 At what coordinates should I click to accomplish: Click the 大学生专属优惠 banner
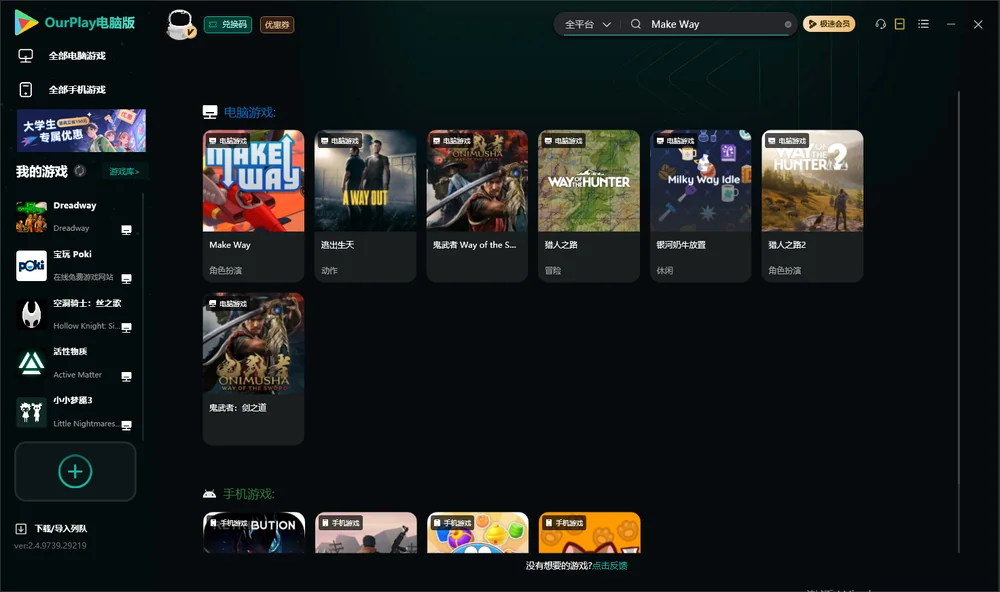pos(81,130)
